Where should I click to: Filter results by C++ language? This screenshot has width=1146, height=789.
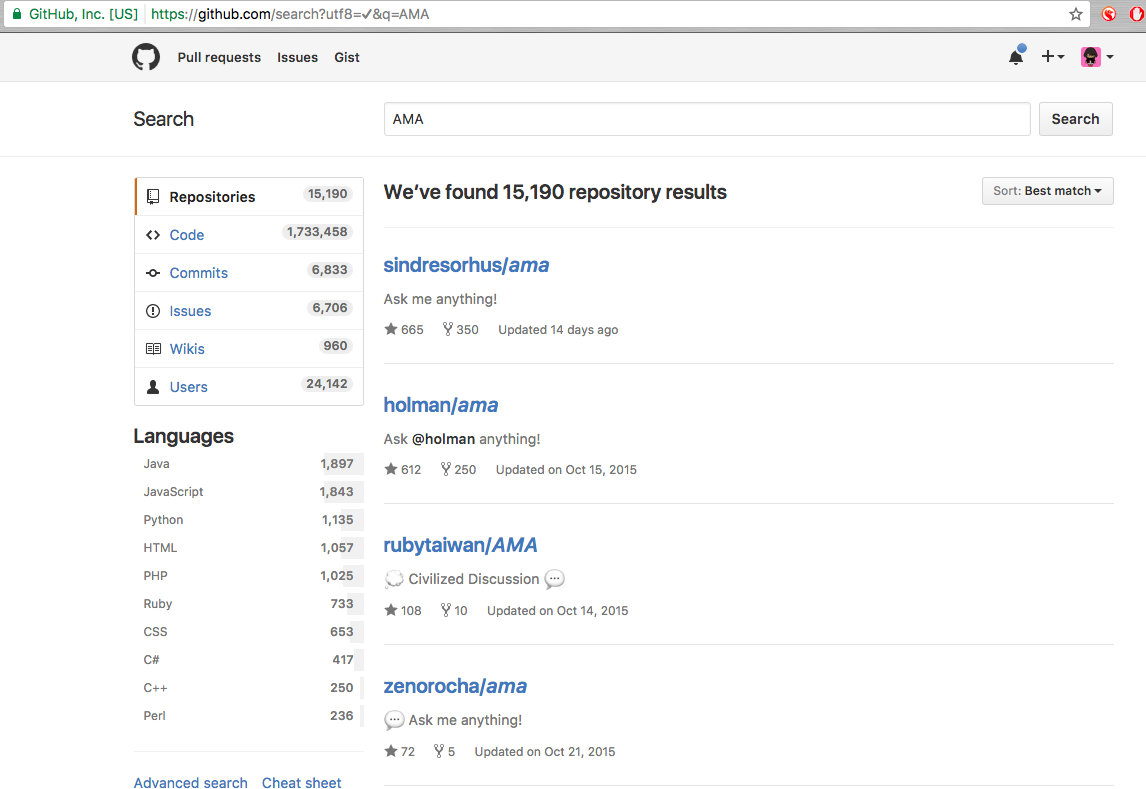click(248, 687)
